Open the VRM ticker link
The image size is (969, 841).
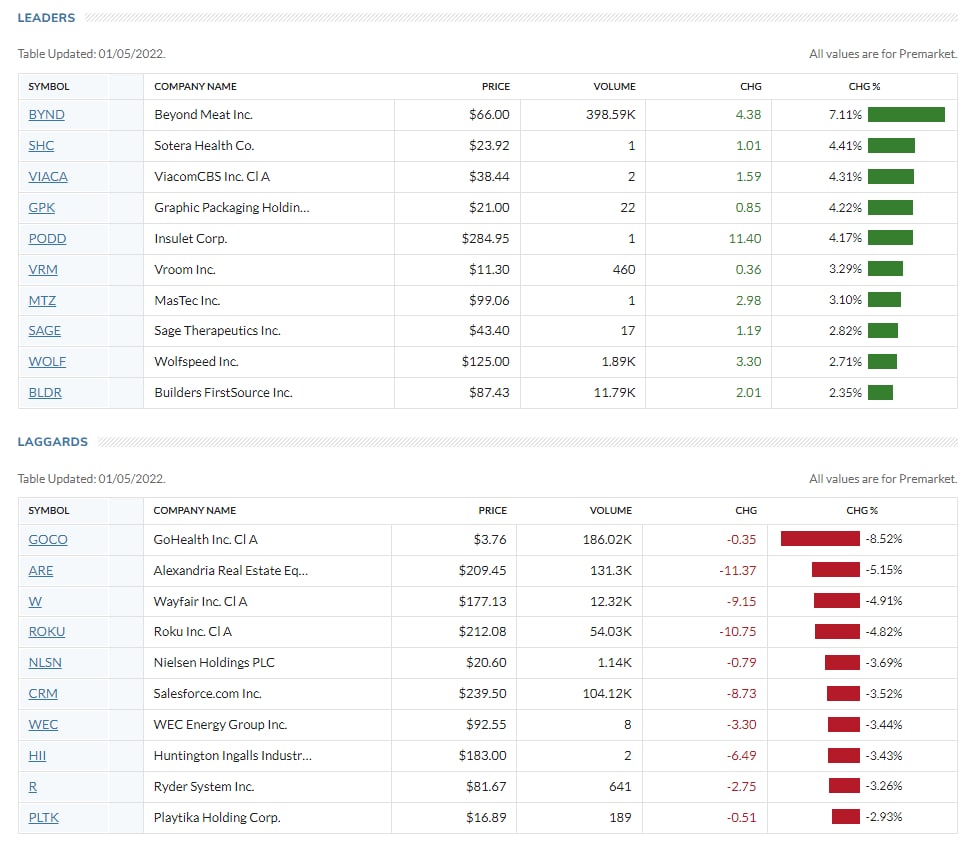pos(43,269)
